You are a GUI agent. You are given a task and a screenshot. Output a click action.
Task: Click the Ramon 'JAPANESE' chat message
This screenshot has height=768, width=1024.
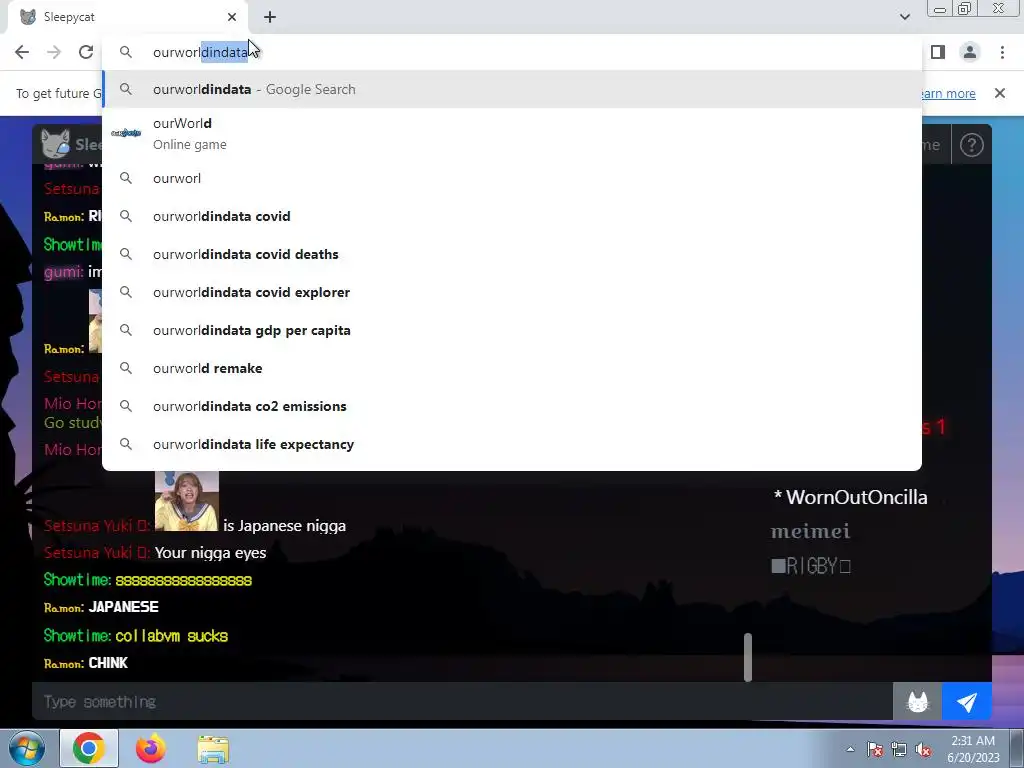click(x=123, y=607)
